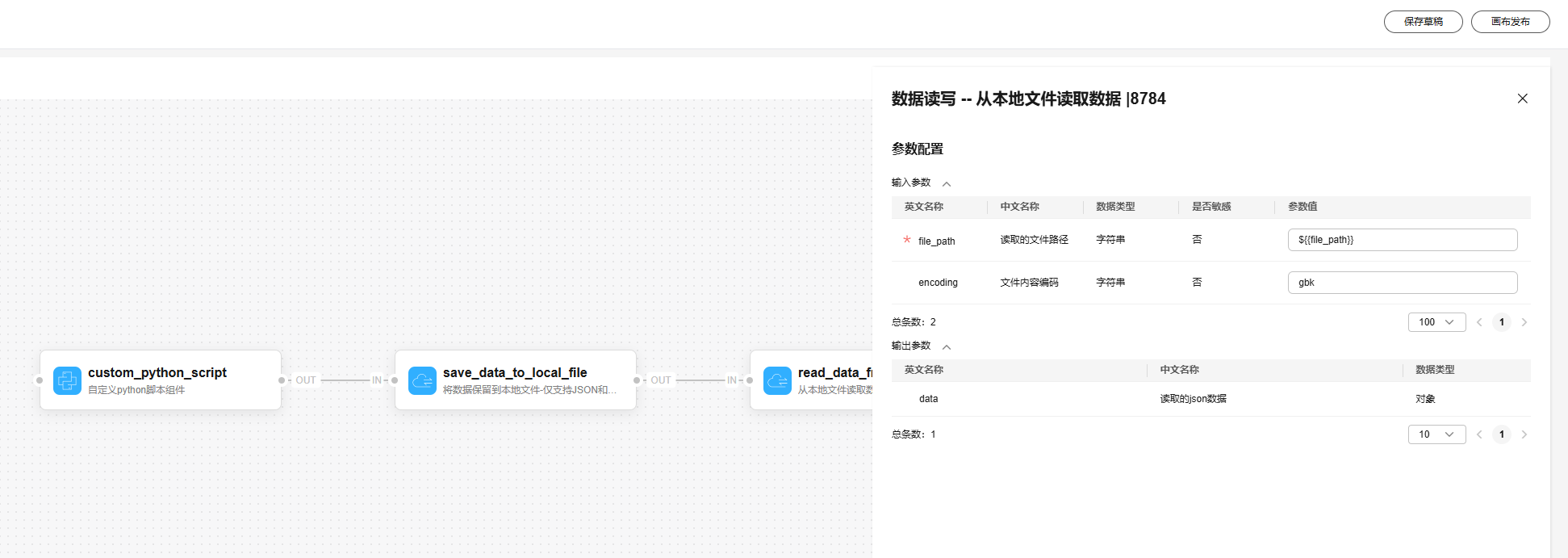
Task: Close the parameter configuration panel
Action: 1522,99
